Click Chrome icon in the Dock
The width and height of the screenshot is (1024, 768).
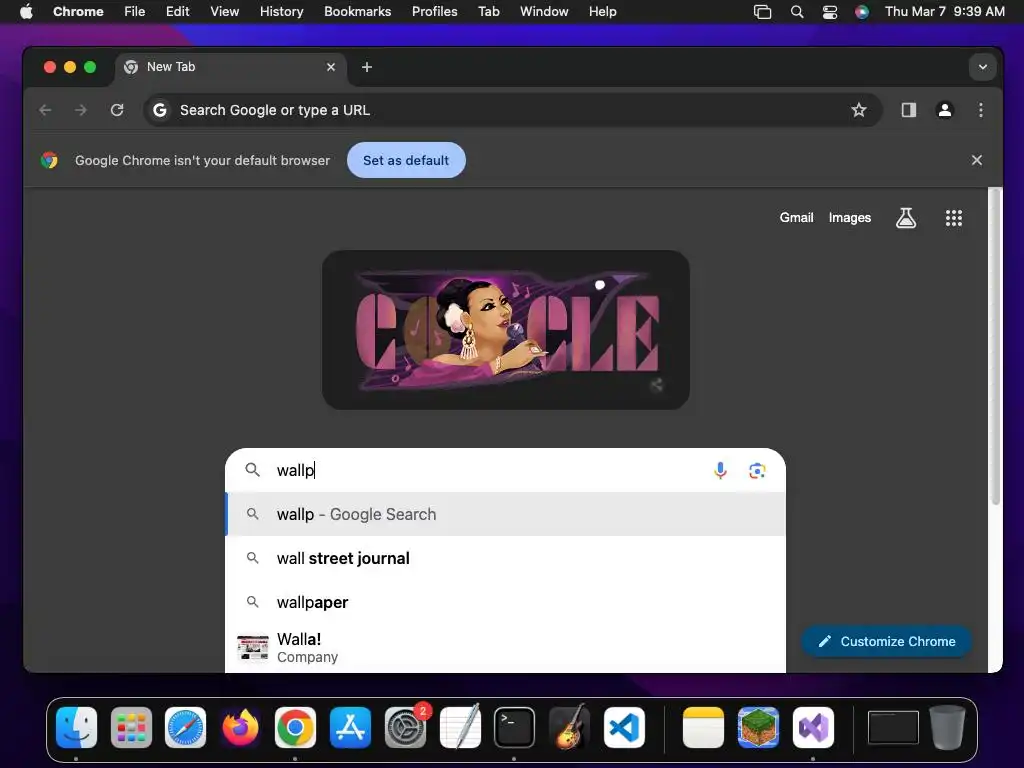click(x=295, y=728)
